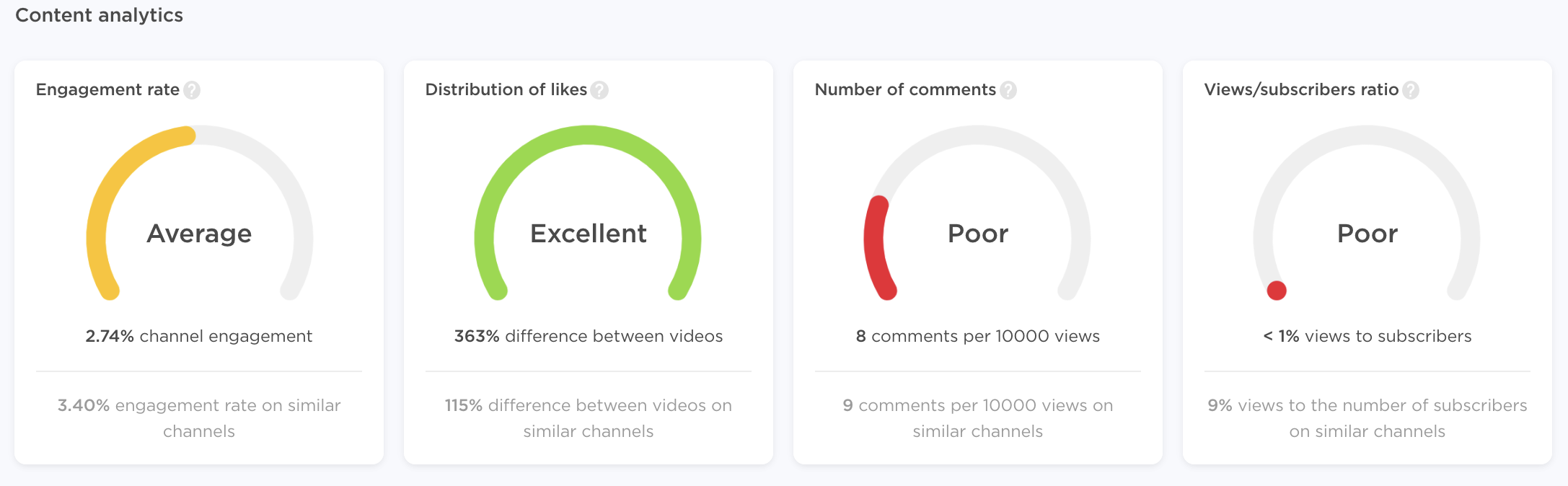Click the Views/subscribers ratio card title
This screenshot has height=486, width=1568.
(1301, 89)
